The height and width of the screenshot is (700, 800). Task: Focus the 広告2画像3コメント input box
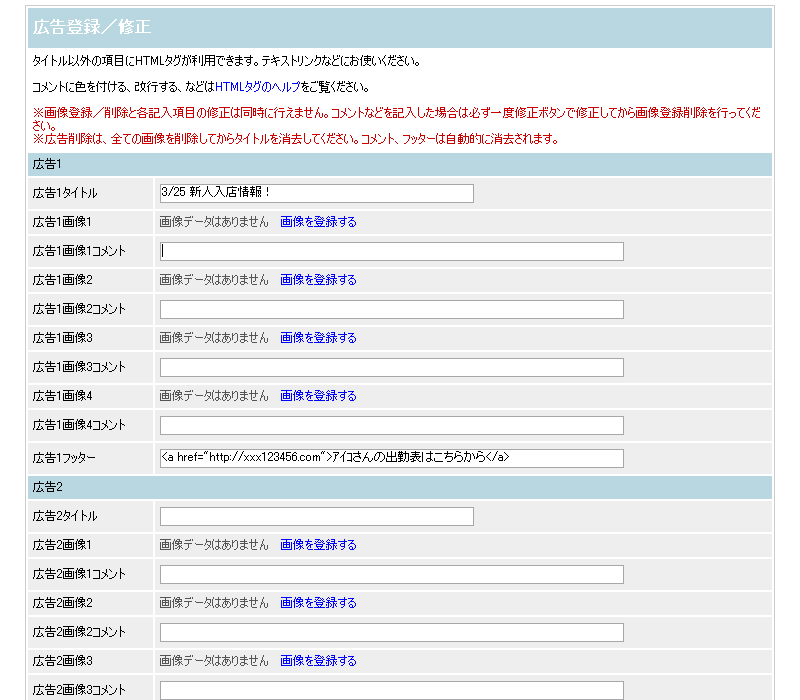click(x=390, y=689)
